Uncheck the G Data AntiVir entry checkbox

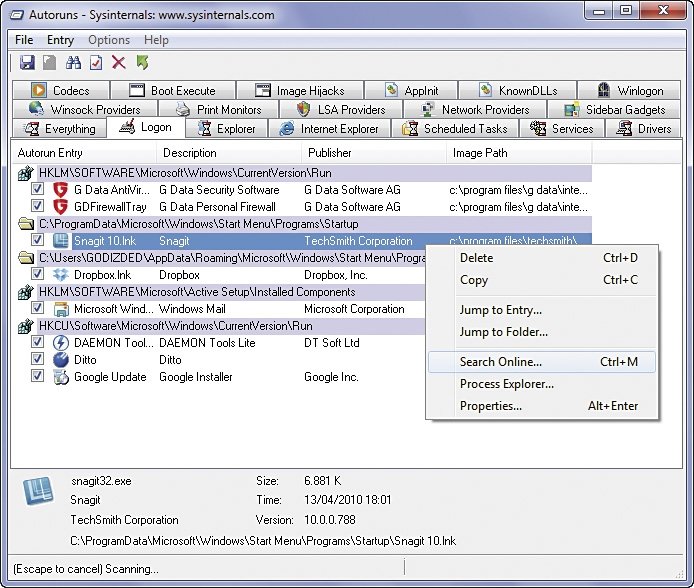tap(37, 189)
